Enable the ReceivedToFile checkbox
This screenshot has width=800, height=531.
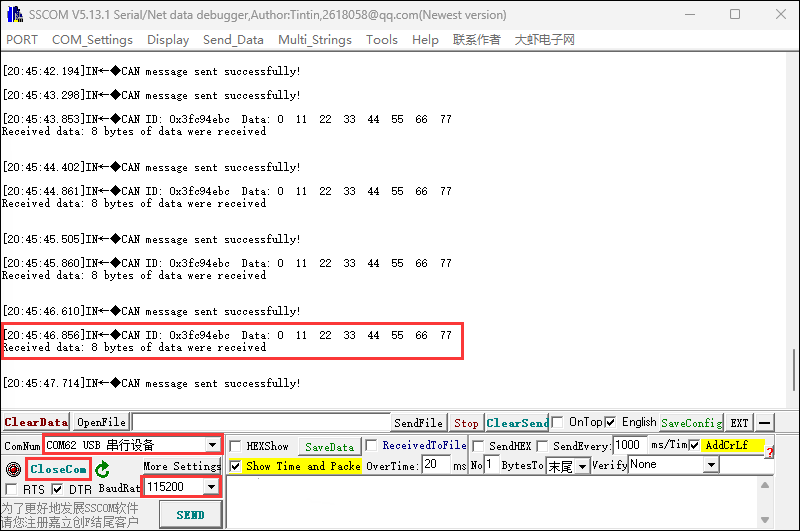click(x=371, y=445)
